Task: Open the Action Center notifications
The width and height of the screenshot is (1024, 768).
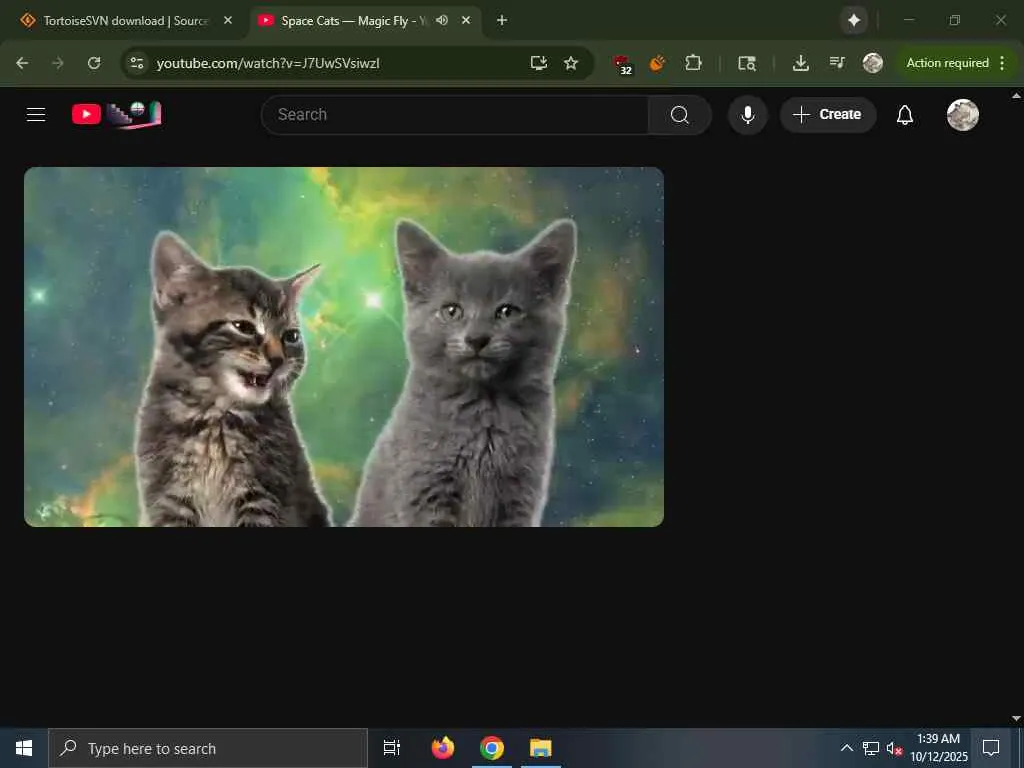Action: pyautogui.click(x=991, y=748)
